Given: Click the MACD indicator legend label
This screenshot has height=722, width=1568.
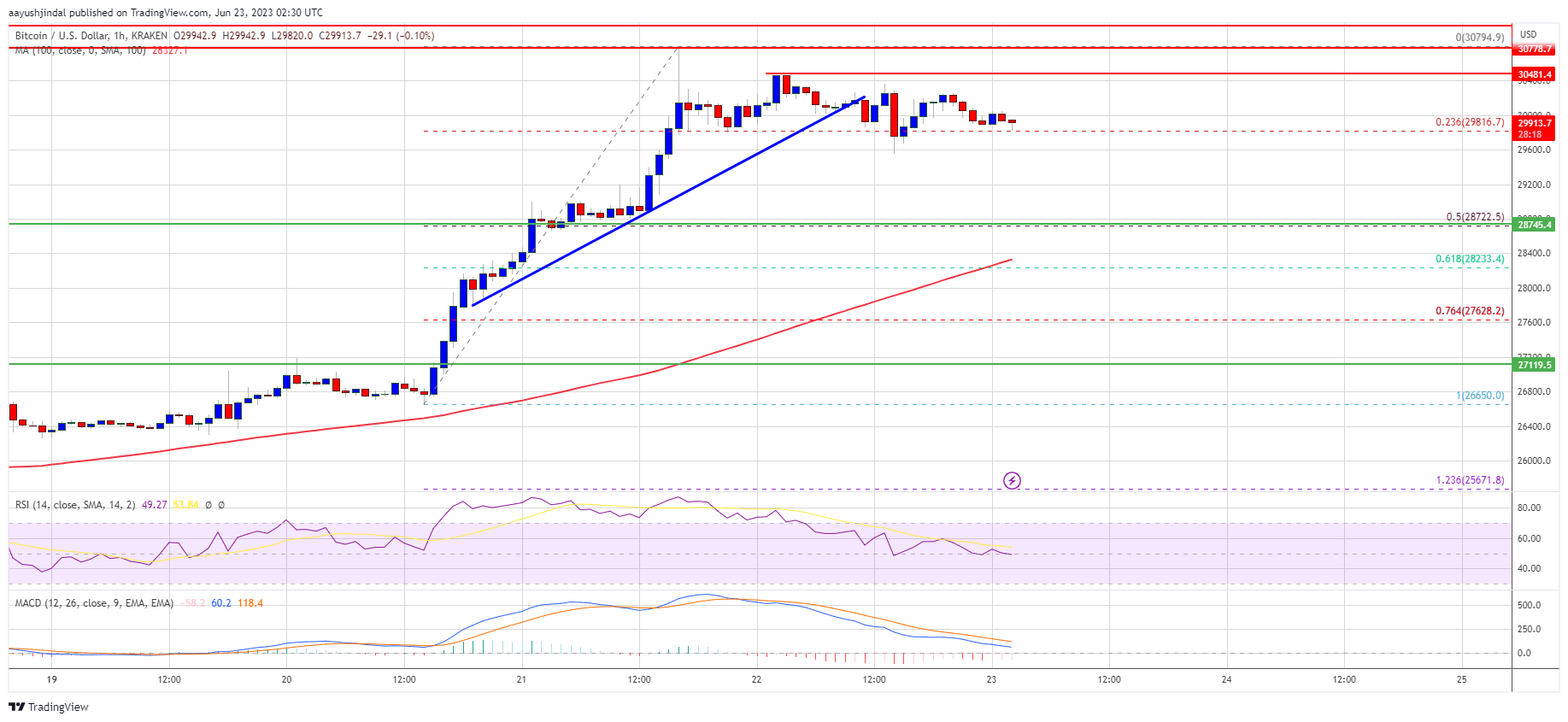Looking at the screenshot, I should (94, 603).
